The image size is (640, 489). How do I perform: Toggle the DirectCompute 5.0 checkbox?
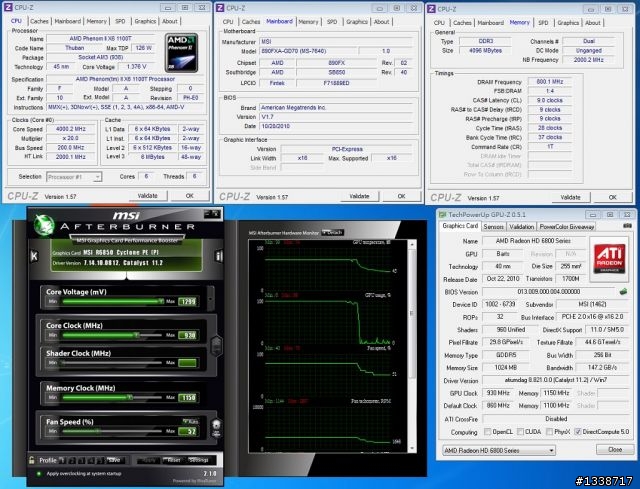tap(578, 431)
